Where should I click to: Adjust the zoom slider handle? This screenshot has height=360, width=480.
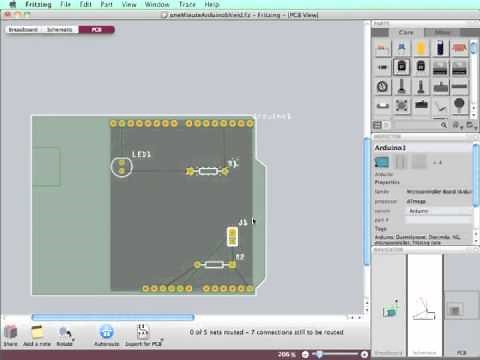[319, 354]
